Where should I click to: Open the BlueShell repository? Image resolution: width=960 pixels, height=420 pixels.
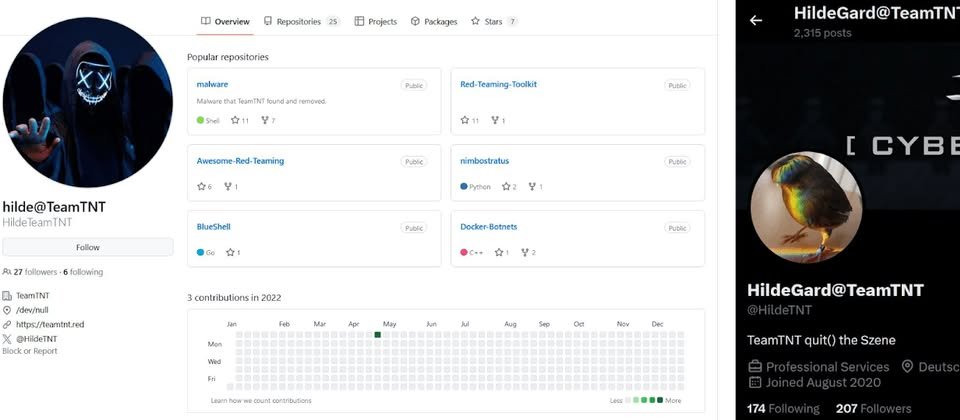(x=214, y=227)
